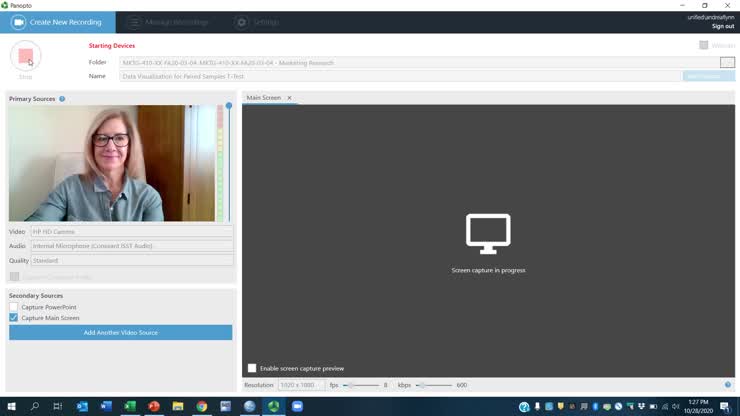This screenshot has width=740, height=416.
Task: Open the Audio source dropdown
Action: (x=131, y=246)
